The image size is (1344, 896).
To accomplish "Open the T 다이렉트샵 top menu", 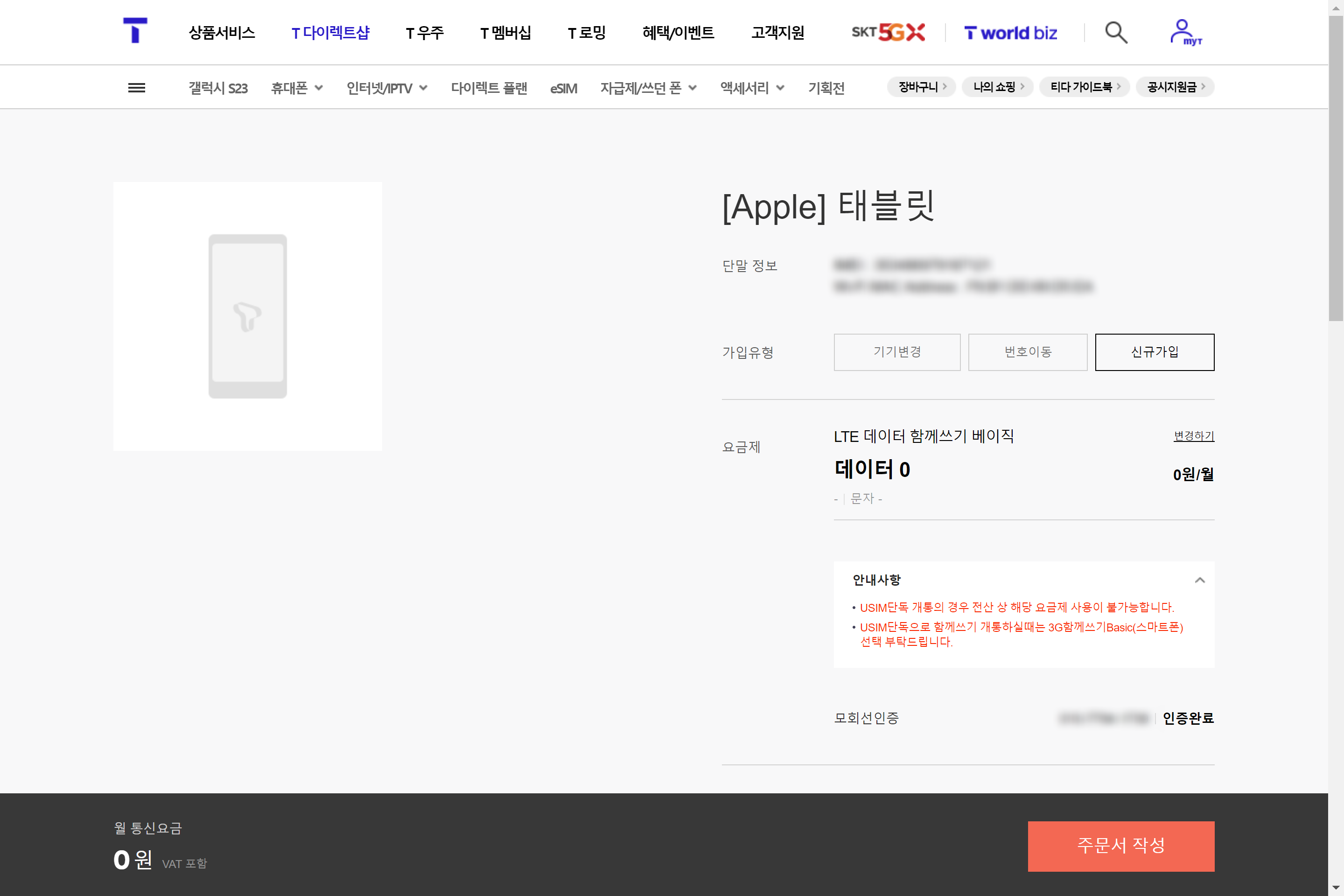I will coord(330,33).
